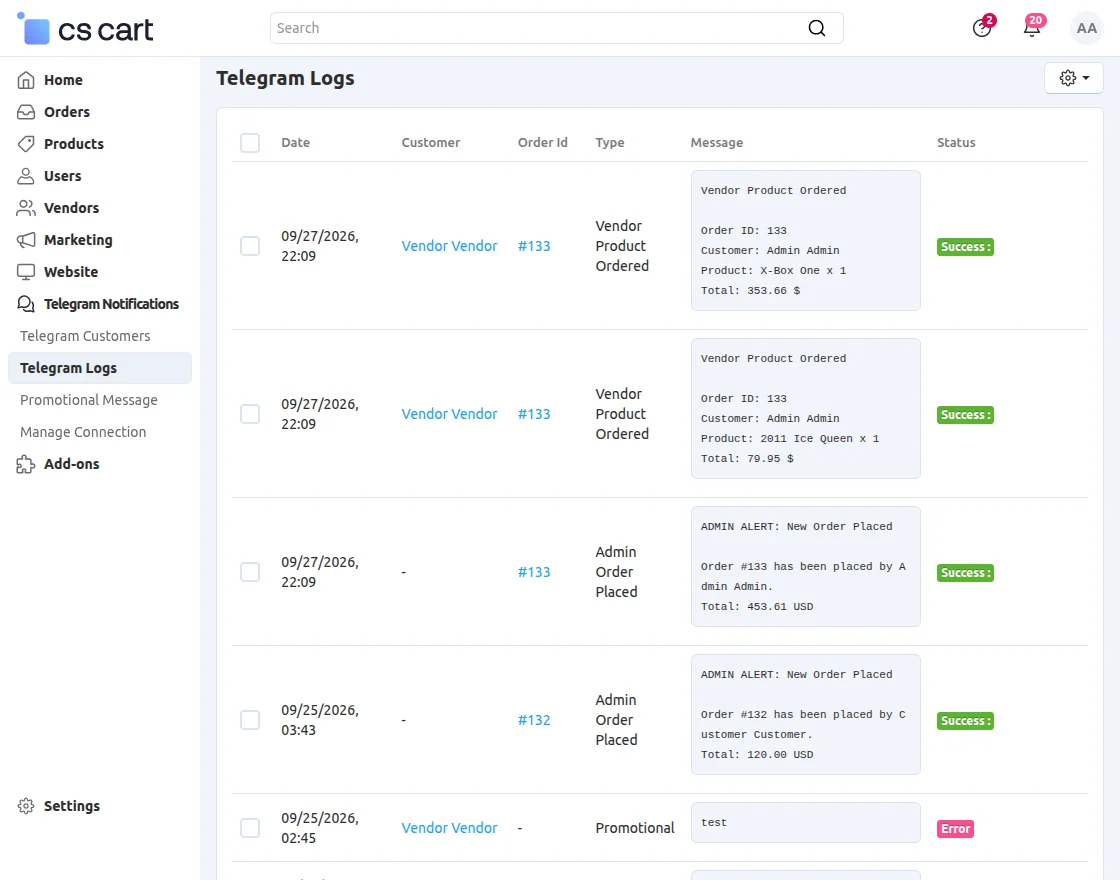Open Products via the tag icon
The image size is (1120, 880).
pyautogui.click(x=26, y=144)
